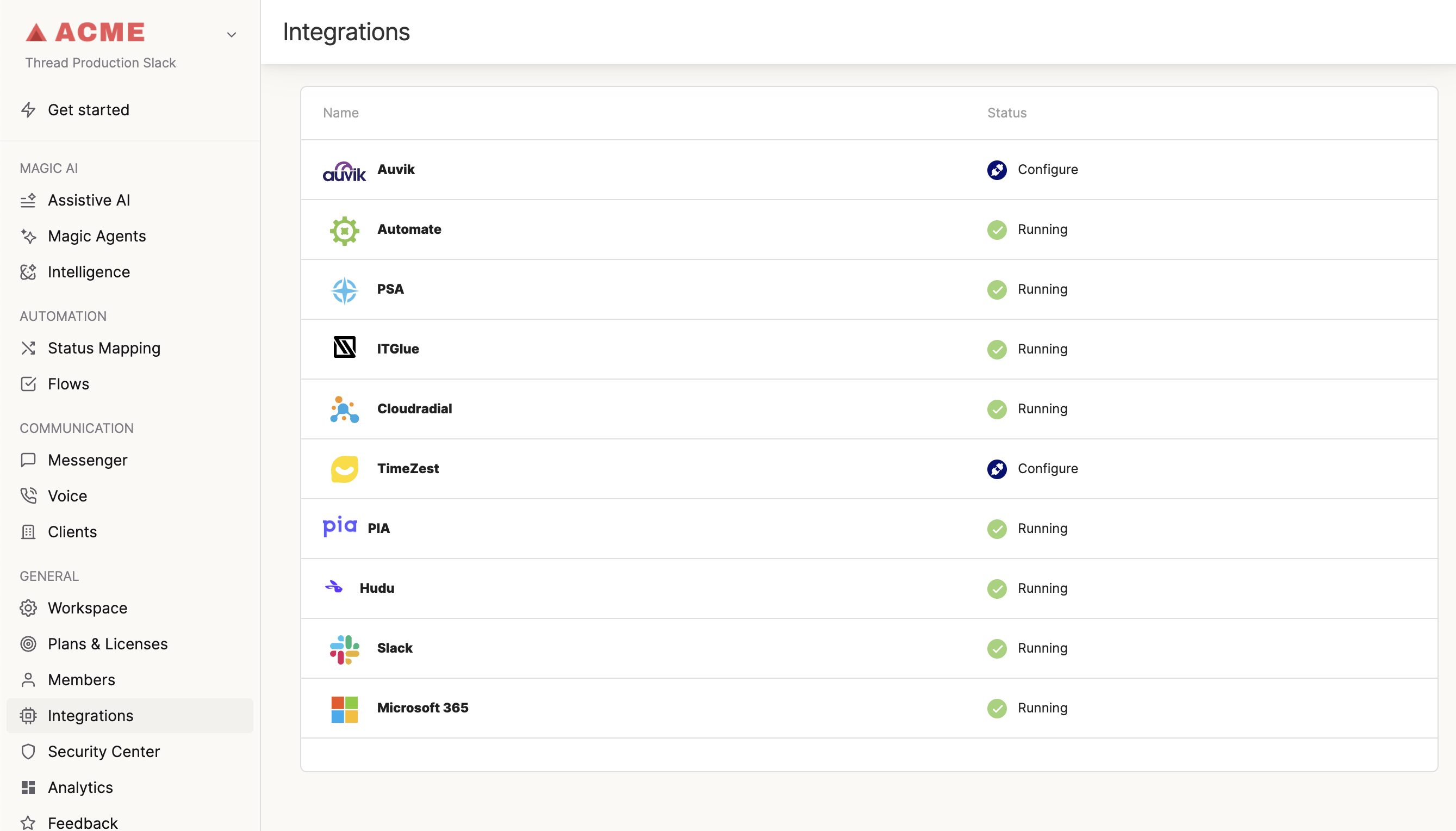Click the Automate green gear logo
The width and height of the screenshot is (1456, 831).
[345, 231]
